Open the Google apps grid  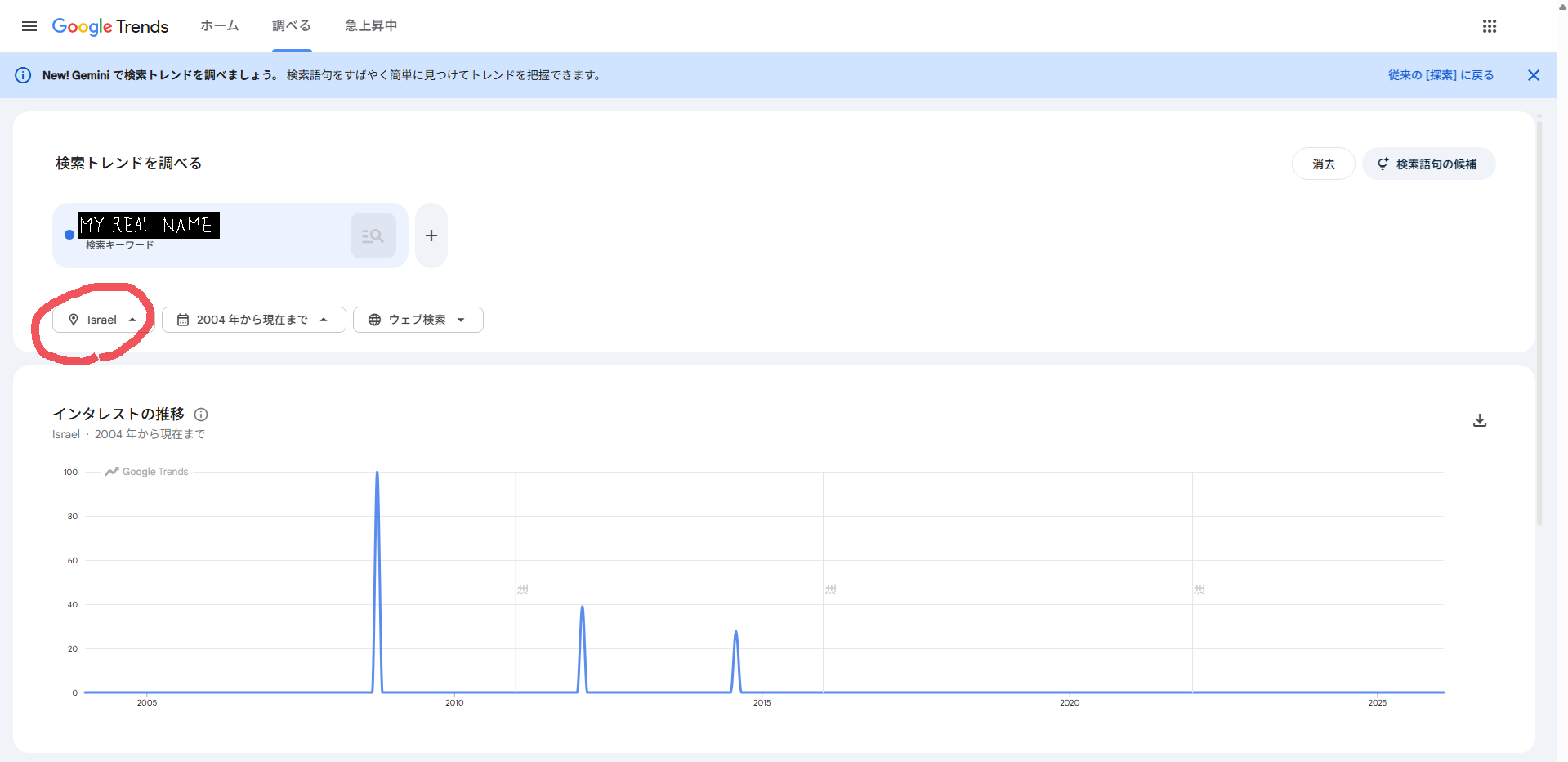[x=1490, y=26]
